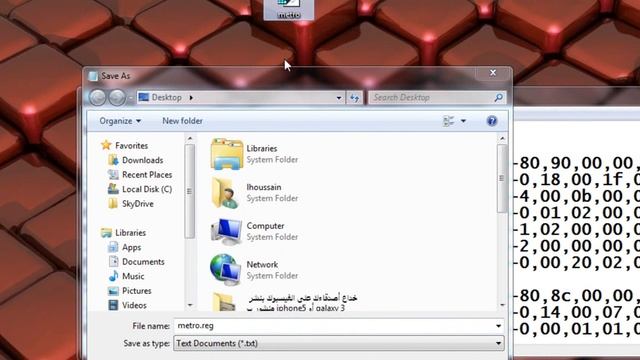640x360 pixels.
Task: Expand the view options dropdown arrow
Action: tap(463, 121)
